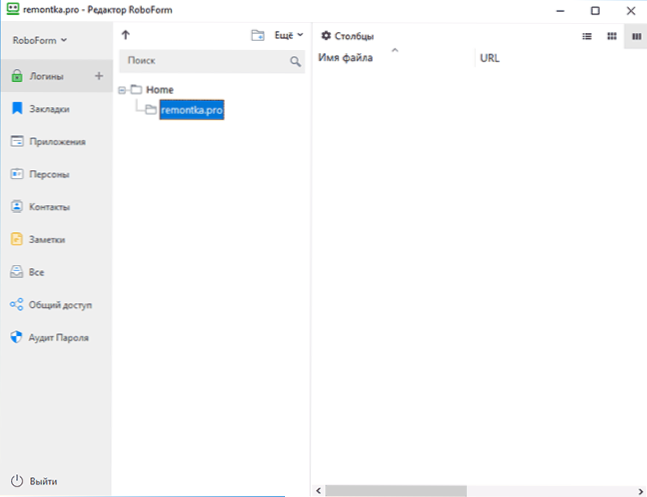
Task: Open the Заметки section label
Action: click(x=47, y=239)
